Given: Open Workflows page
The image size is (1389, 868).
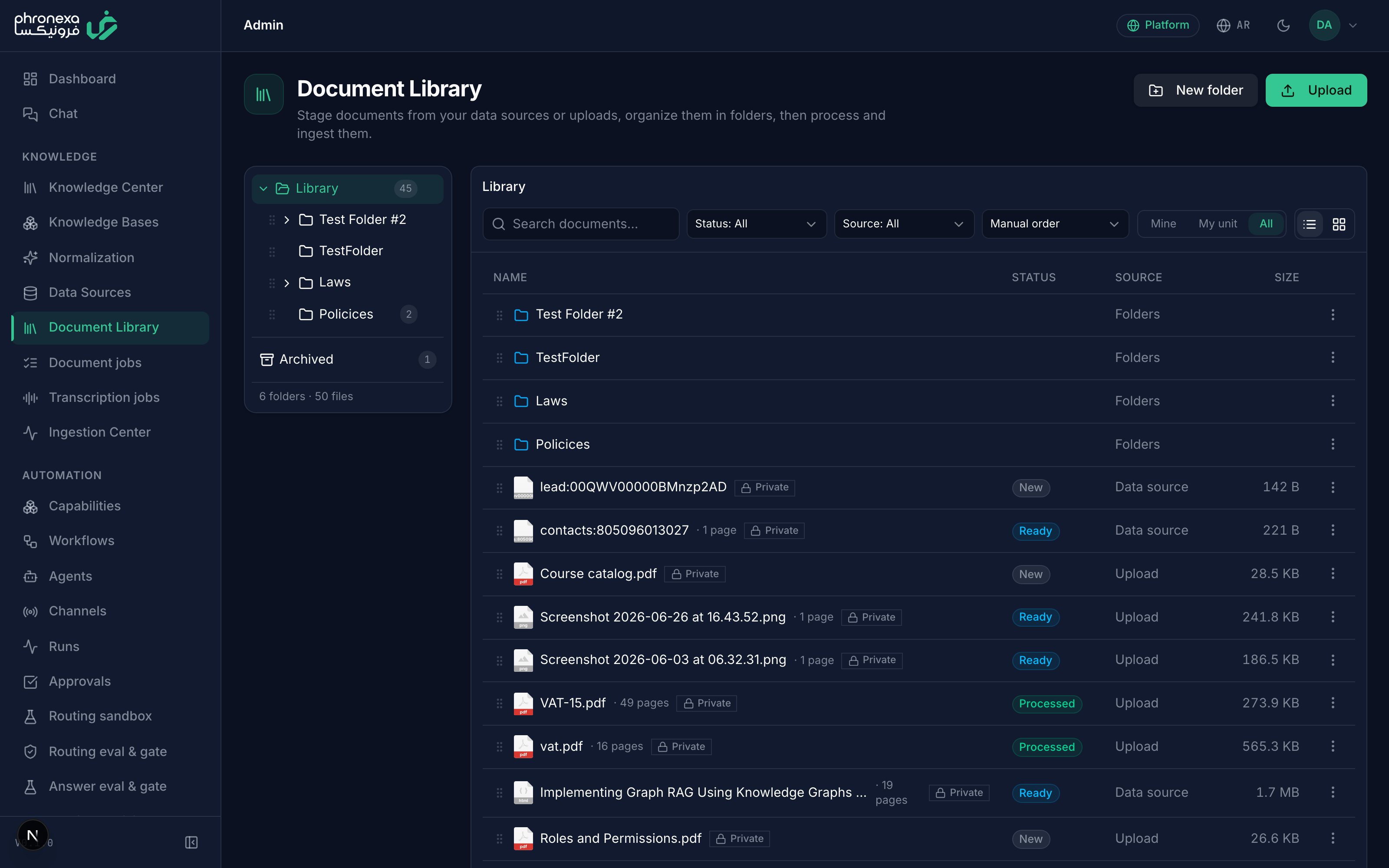Looking at the screenshot, I should coord(110,541).
